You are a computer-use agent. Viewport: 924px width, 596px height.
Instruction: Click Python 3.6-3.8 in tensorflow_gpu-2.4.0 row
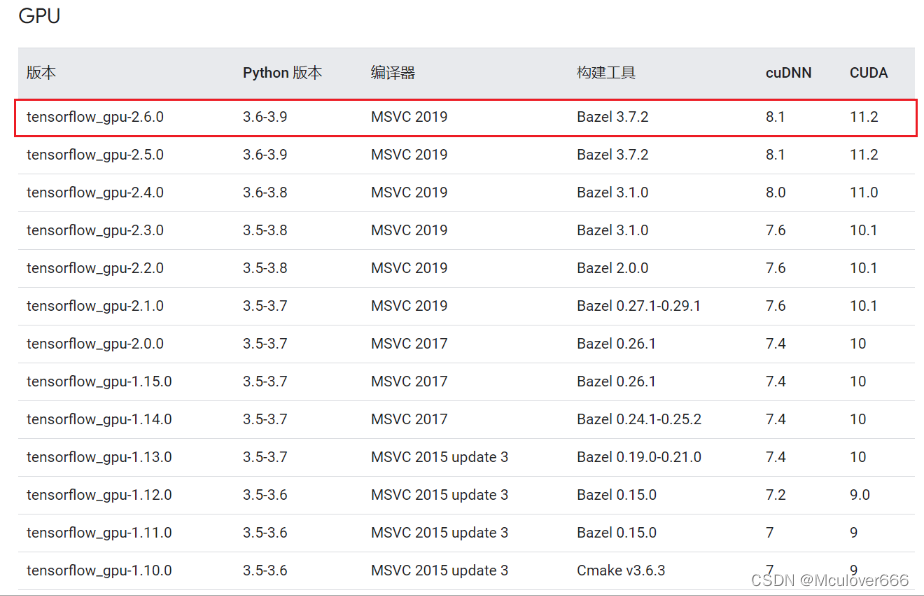pyautogui.click(x=265, y=192)
